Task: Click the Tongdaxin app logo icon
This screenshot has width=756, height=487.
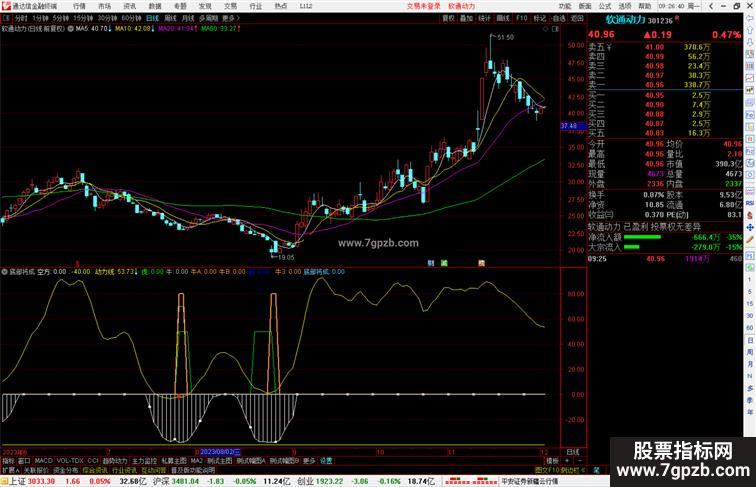Action: 5,6
